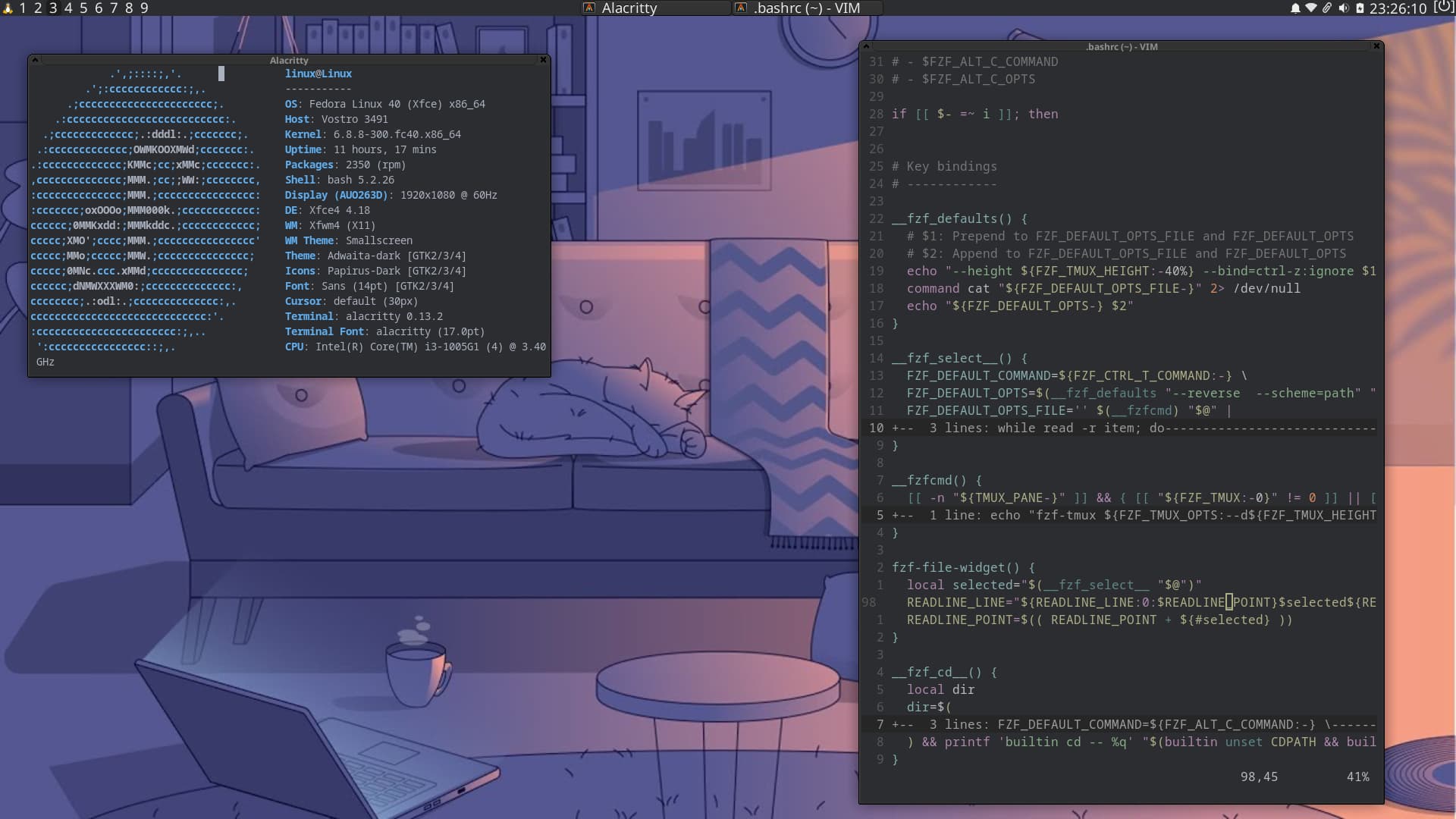1456x819 pixels.
Task: Click the '98,45' cursor position in VIM ruler
Action: point(1260,777)
